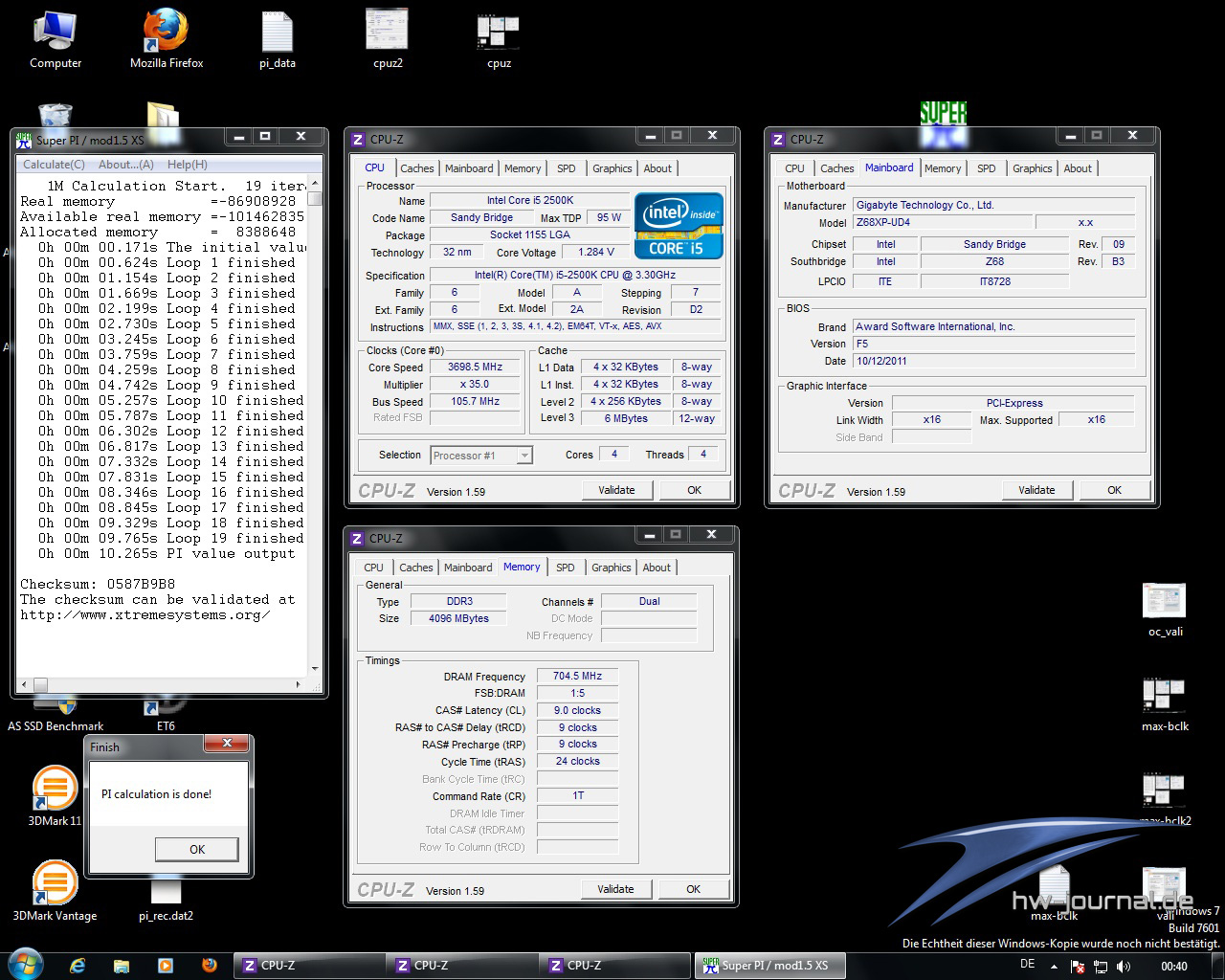1225x980 pixels.
Task: Click Super PI vertical scrollbar up arrow
Action: pos(315,185)
